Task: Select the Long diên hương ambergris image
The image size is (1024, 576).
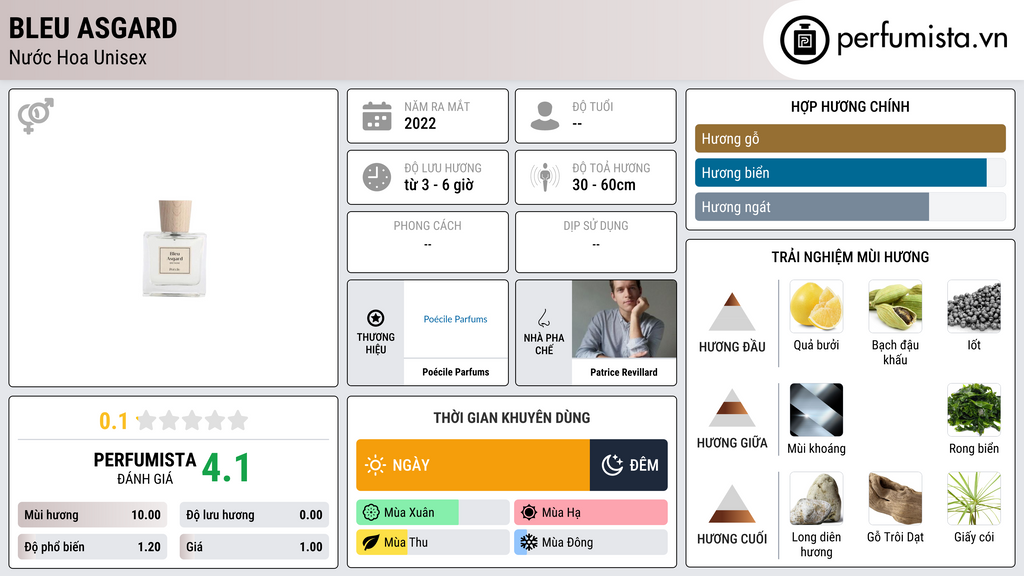Action: click(816, 498)
